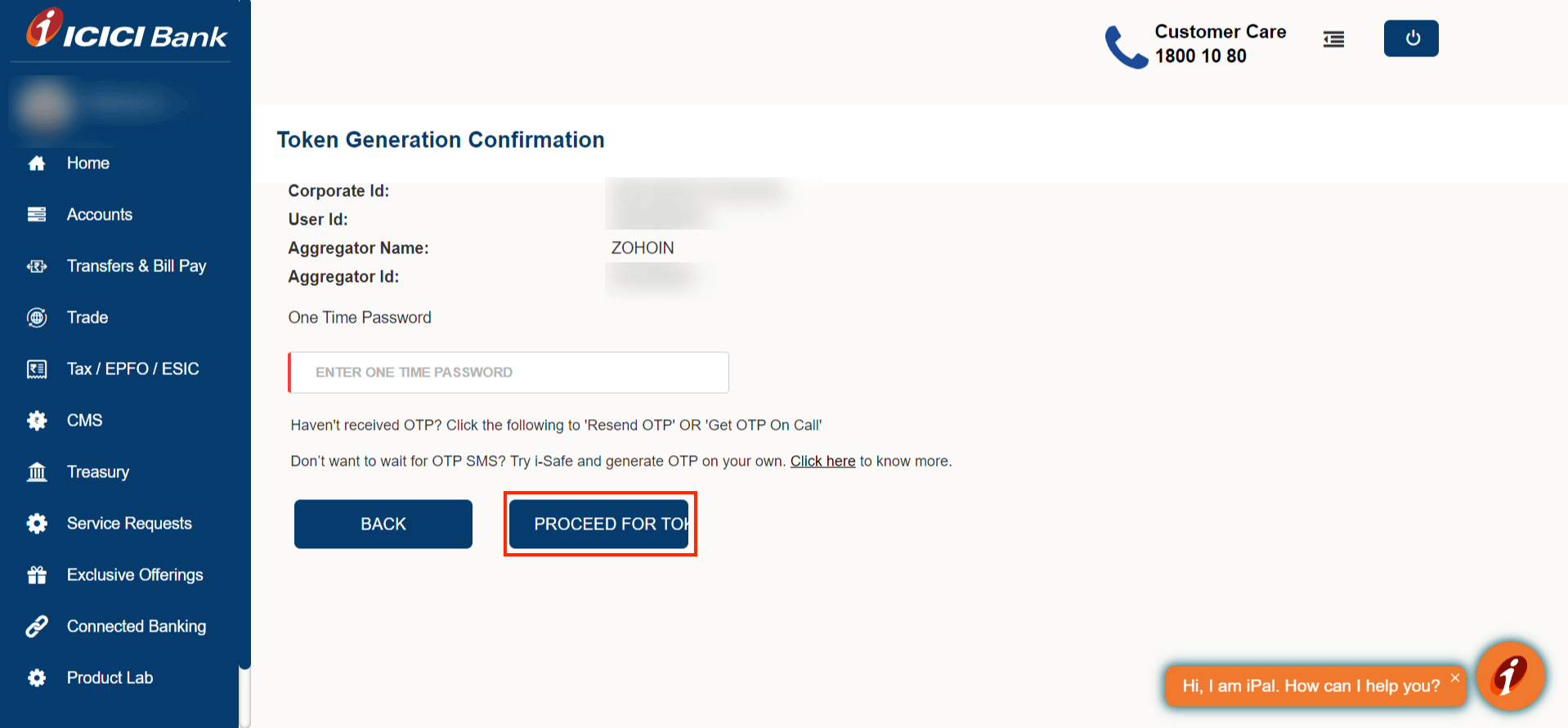This screenshot has width=1568, height=728.
Task: Click the Trade globe icon
Action: [37, 318]
